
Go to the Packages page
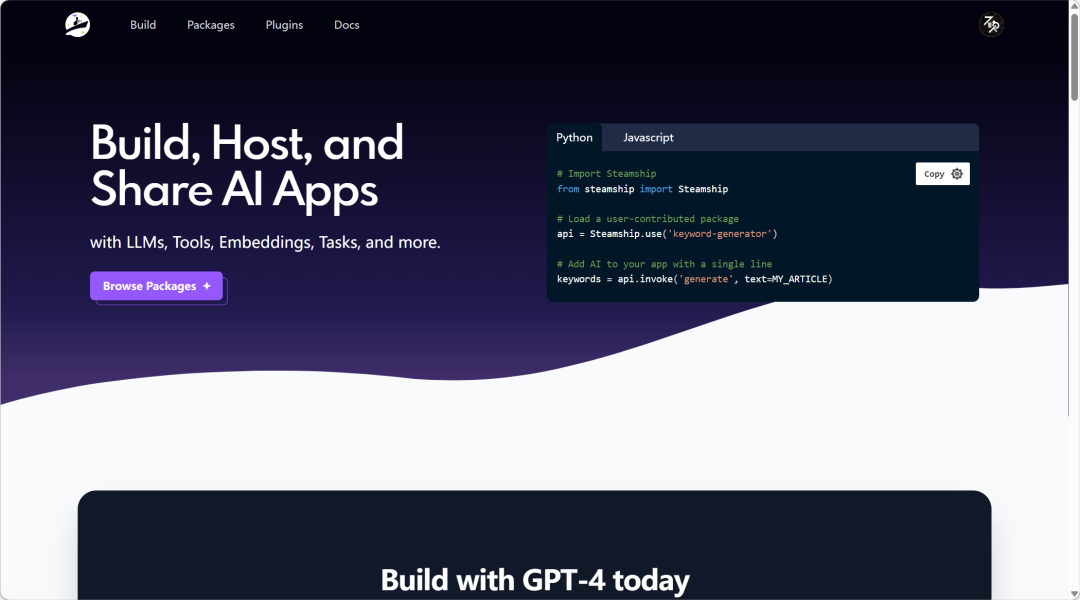click(211, 25)
